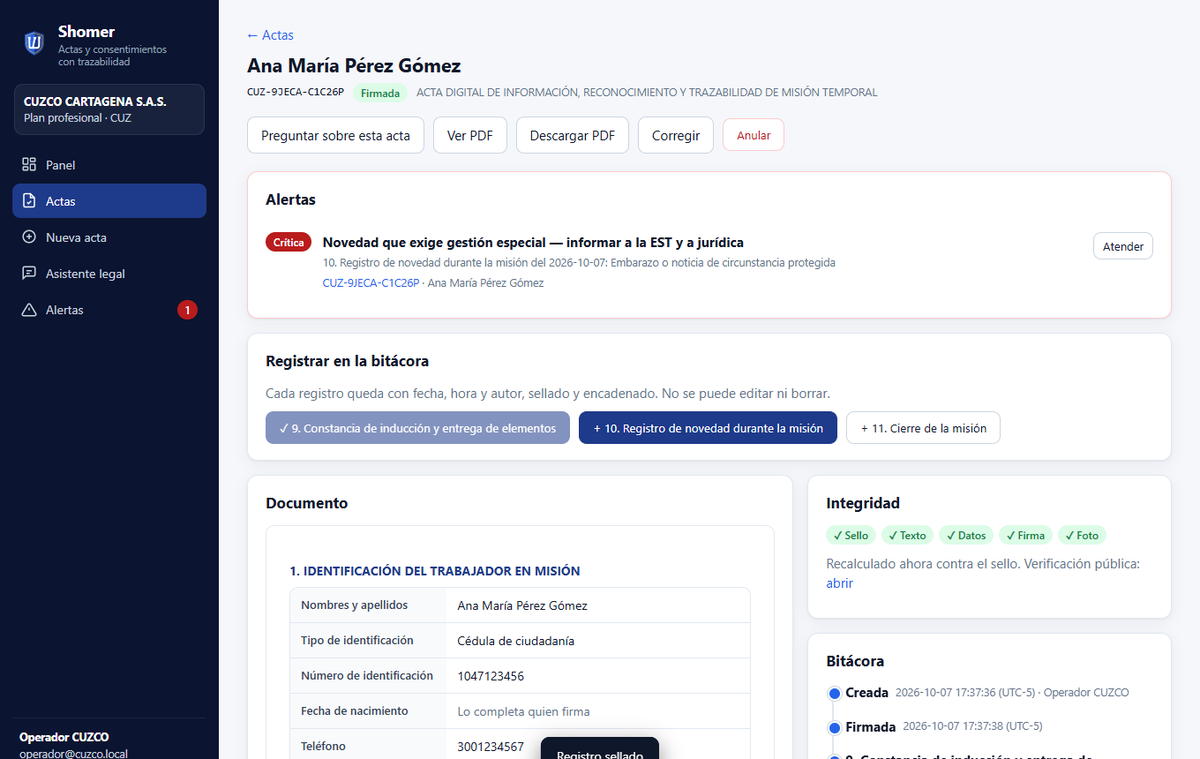Screen dimensions: 1200x759
Task: Click the red alert count badge
Action: coord(187,310)
